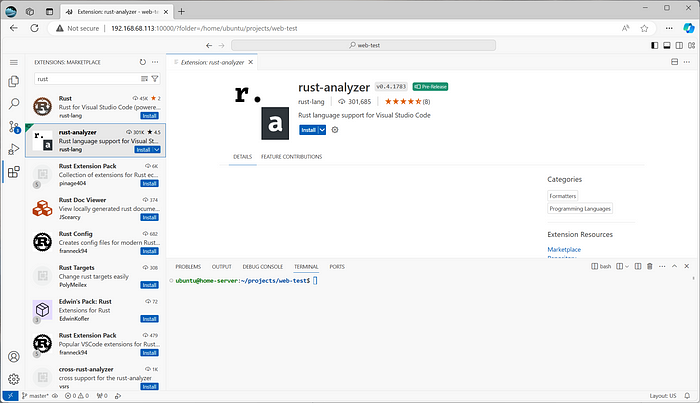Toggle the secondary side bar layout
The height and width of the screenshot is (403, 700).
click(x=679, y=45)
